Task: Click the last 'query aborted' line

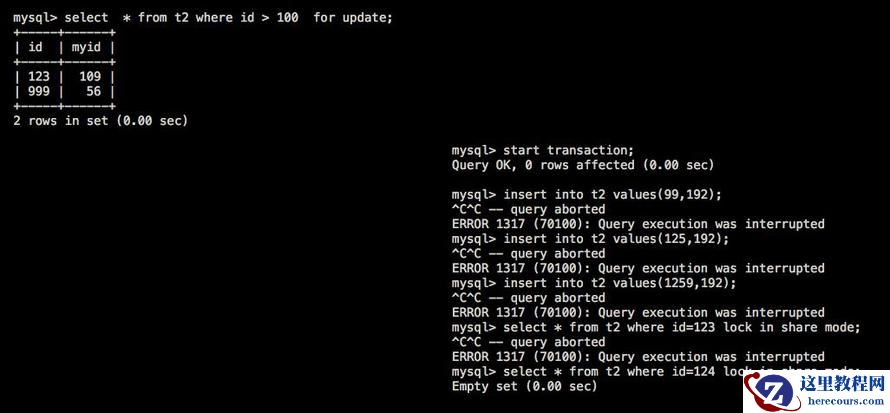Action: tap(528, 342)
